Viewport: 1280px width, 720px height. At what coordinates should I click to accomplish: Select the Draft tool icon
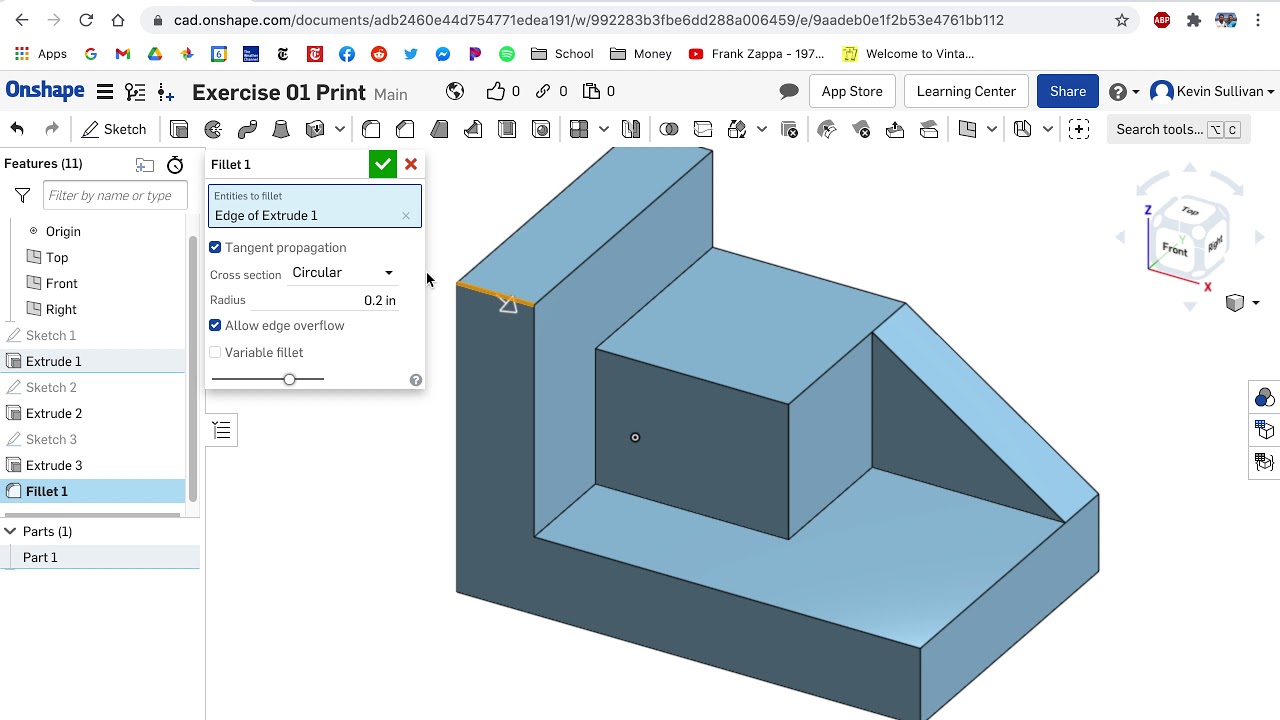coord(439,129)
